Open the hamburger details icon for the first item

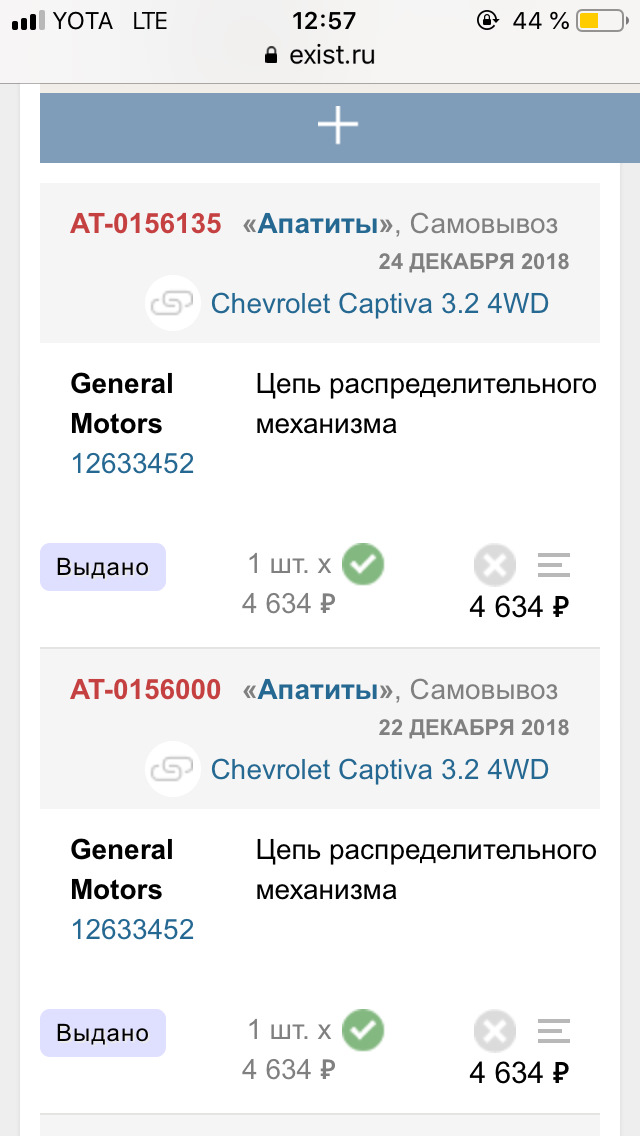pyautogui.click(x=553, y=565)
